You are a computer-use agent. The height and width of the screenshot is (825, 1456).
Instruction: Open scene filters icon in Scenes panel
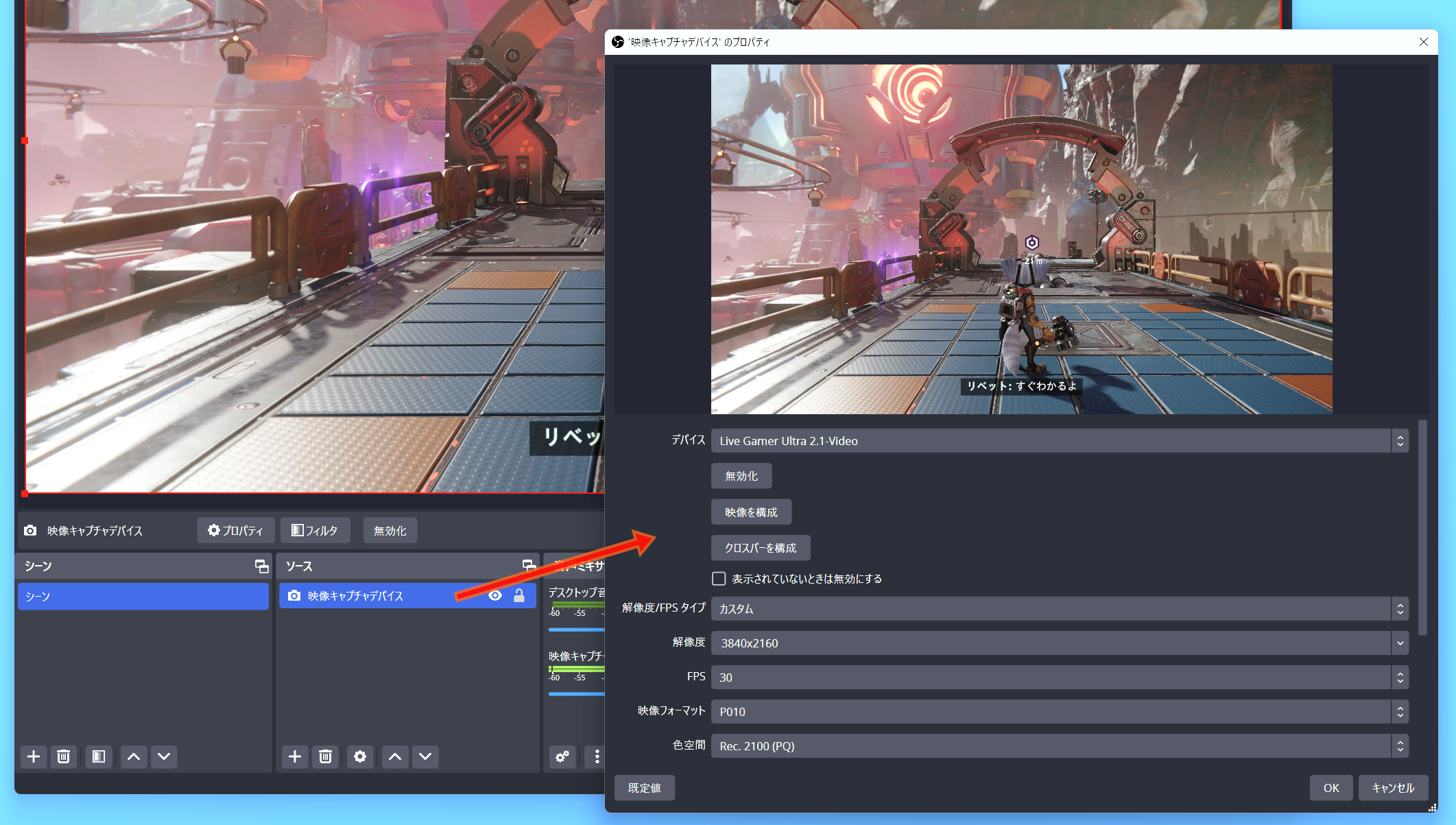(x=99, y=756)
